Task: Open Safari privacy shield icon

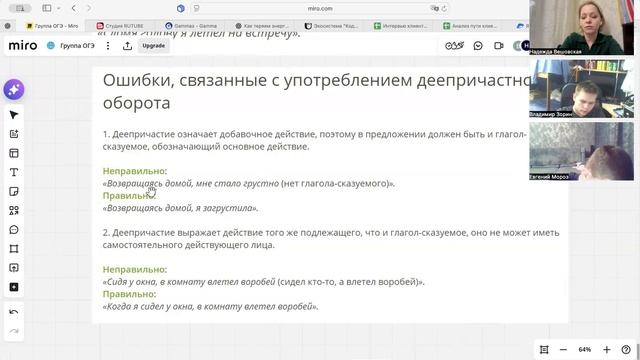Action: point(181,8)
